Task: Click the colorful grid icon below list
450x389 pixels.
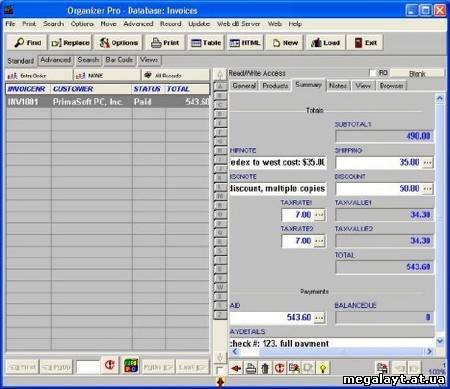Action: (x=131, y=366)
